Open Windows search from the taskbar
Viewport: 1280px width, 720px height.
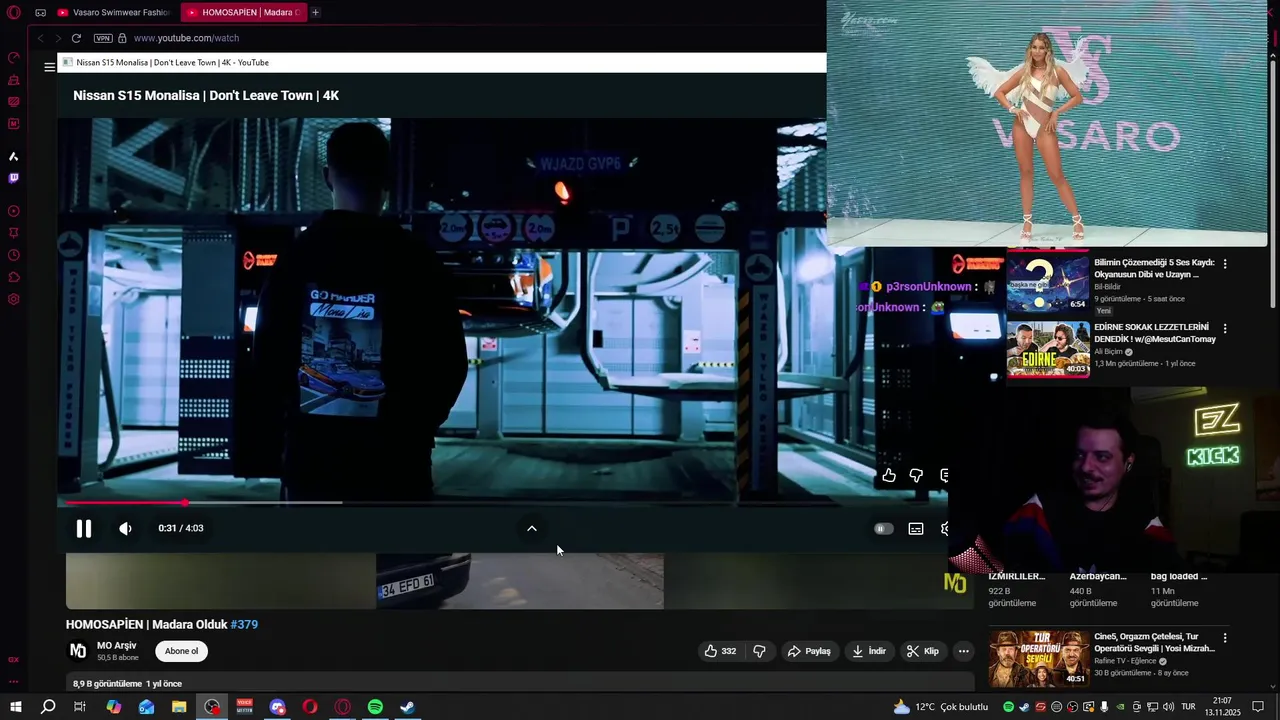(x=48, y=707)
